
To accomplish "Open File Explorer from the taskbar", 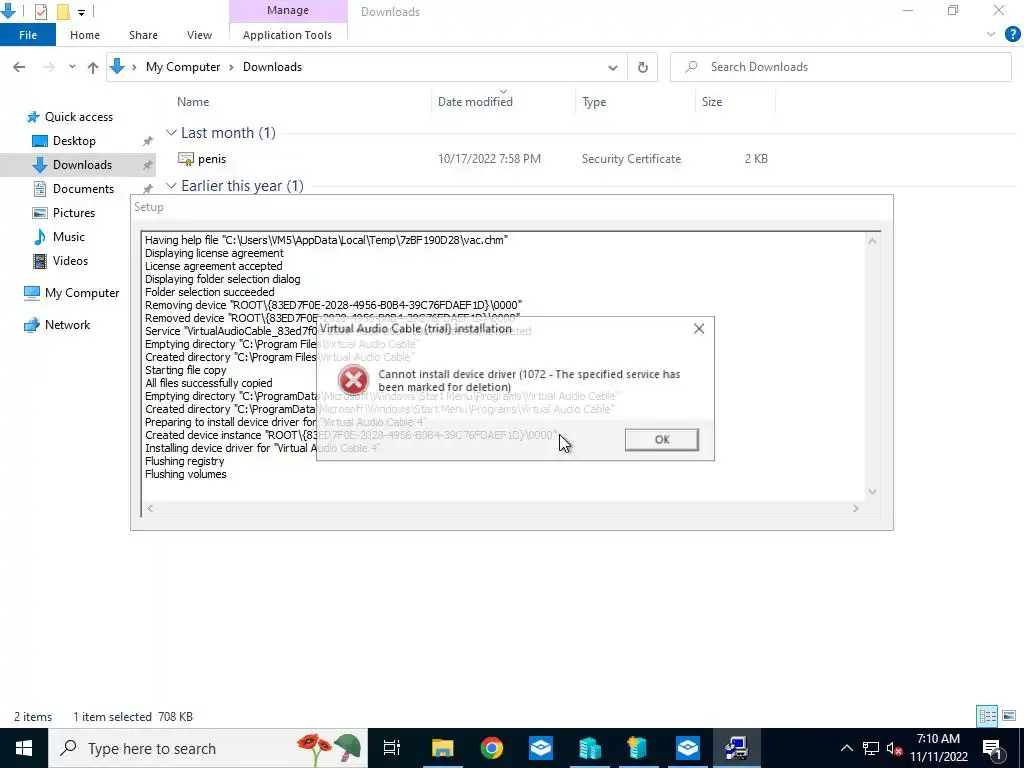I will pyautogui.click(x=442, y=748).
